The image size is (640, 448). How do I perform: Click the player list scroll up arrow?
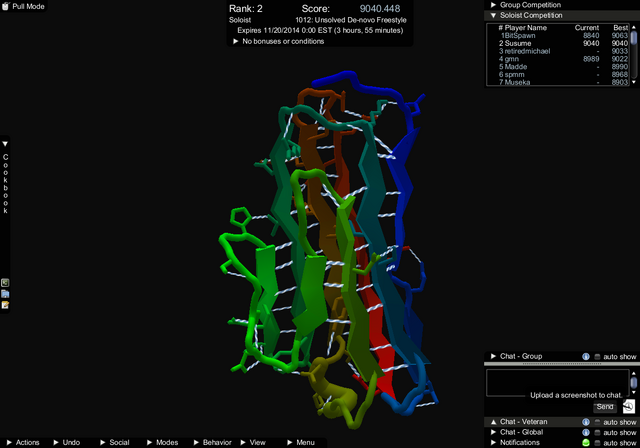633,27
